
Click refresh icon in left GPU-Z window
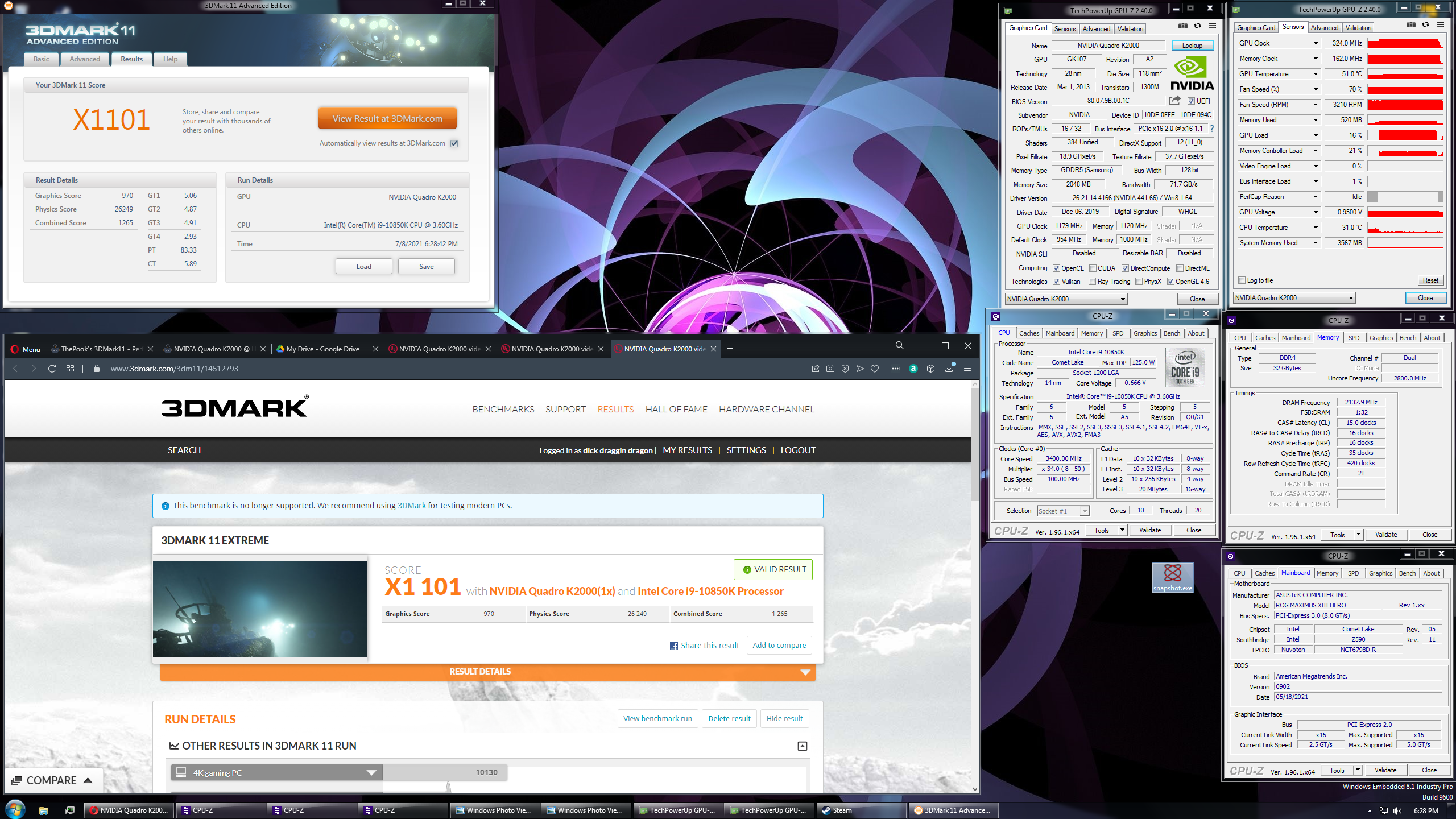(1198, 26)
